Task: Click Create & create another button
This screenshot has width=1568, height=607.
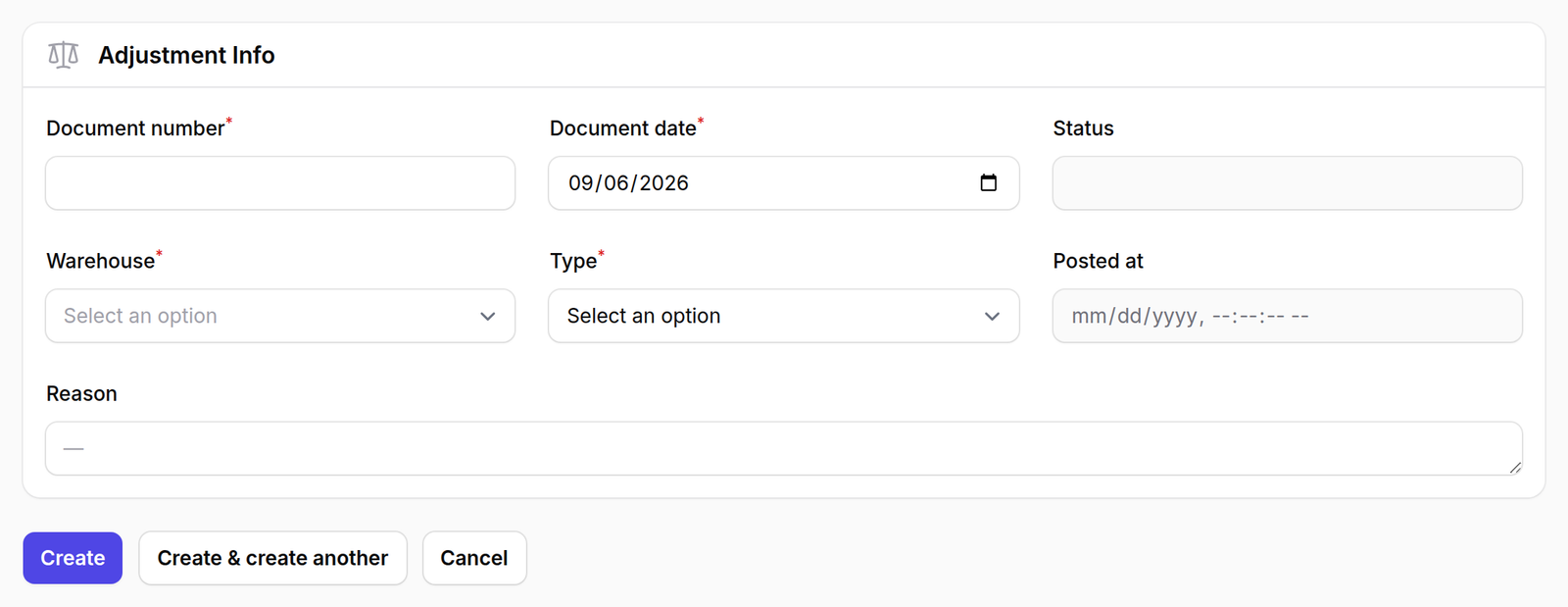Action: (x=272, y=558)
